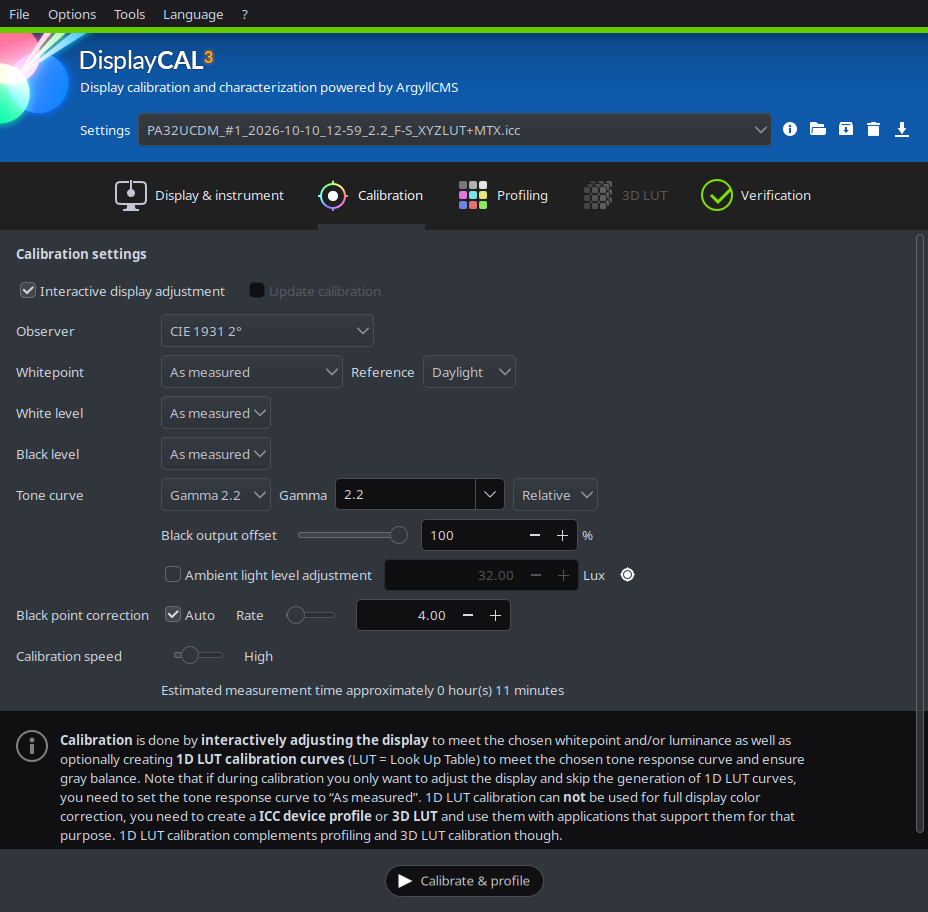Image resolution: width=928 pixels, height=912 pixels.
Task: Open the Options menu
Action: 72,14
